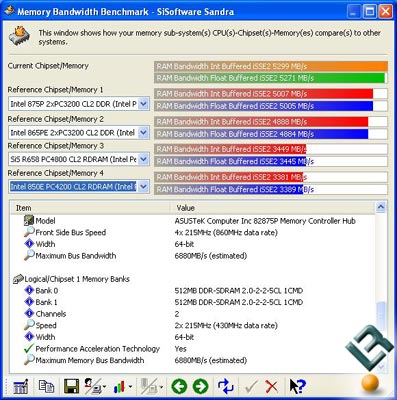Viewport: 397px width, 400px height.
Task: Click the orange 5299 MB/s Int bar
Action: [x=271, y=66]
